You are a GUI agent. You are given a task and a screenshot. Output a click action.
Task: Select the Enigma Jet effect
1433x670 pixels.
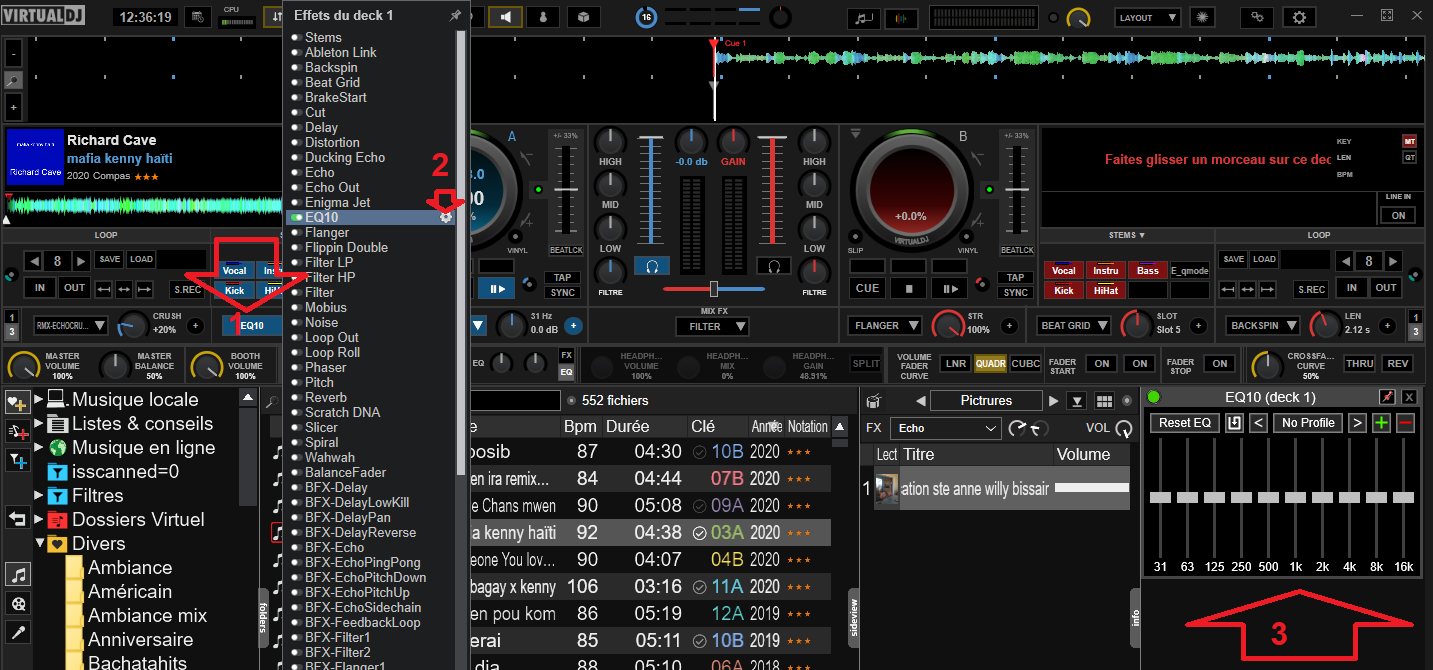[x=337, y=202]
